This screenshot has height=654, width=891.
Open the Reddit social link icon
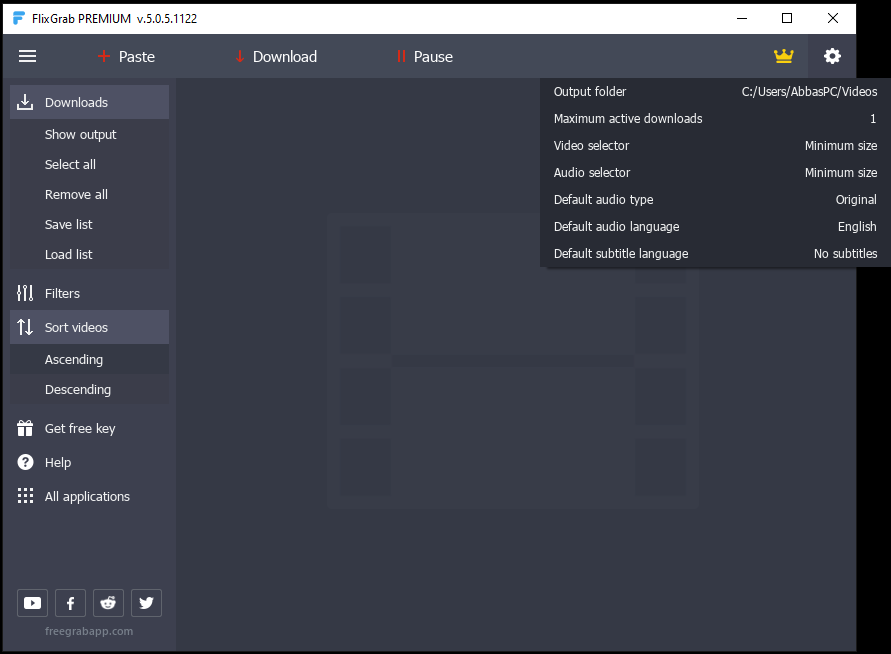click(x=108, y=603)
